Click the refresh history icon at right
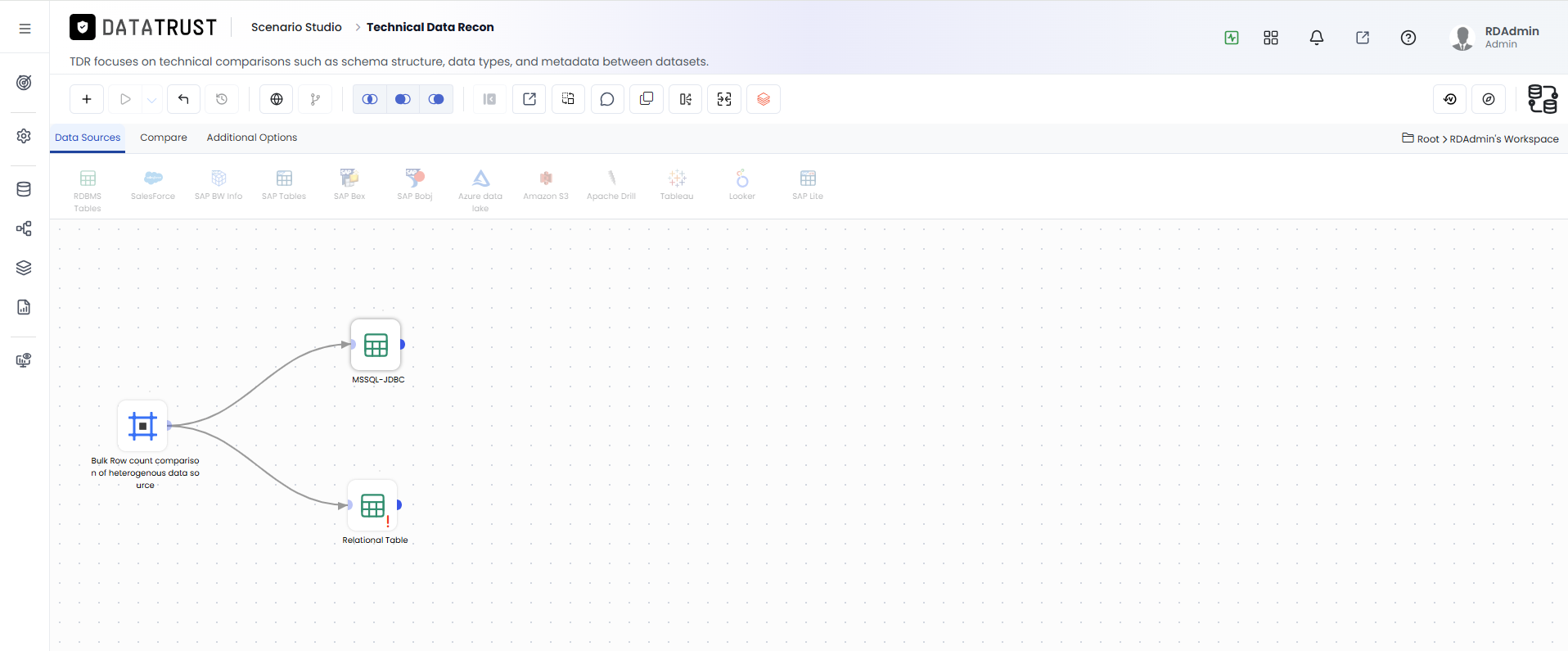The width and height of the screenshot is (1568, 651). click(1450, 99)
